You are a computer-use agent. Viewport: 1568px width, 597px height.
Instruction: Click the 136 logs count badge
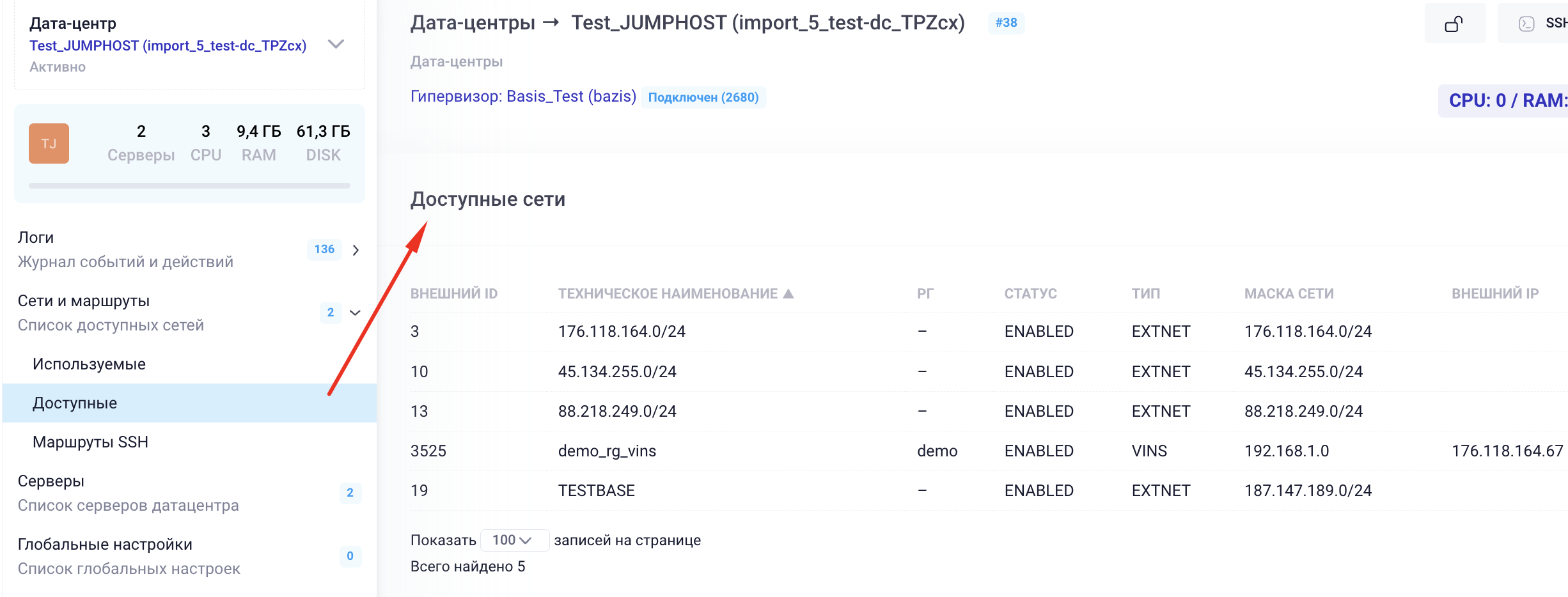click(324, 249)
